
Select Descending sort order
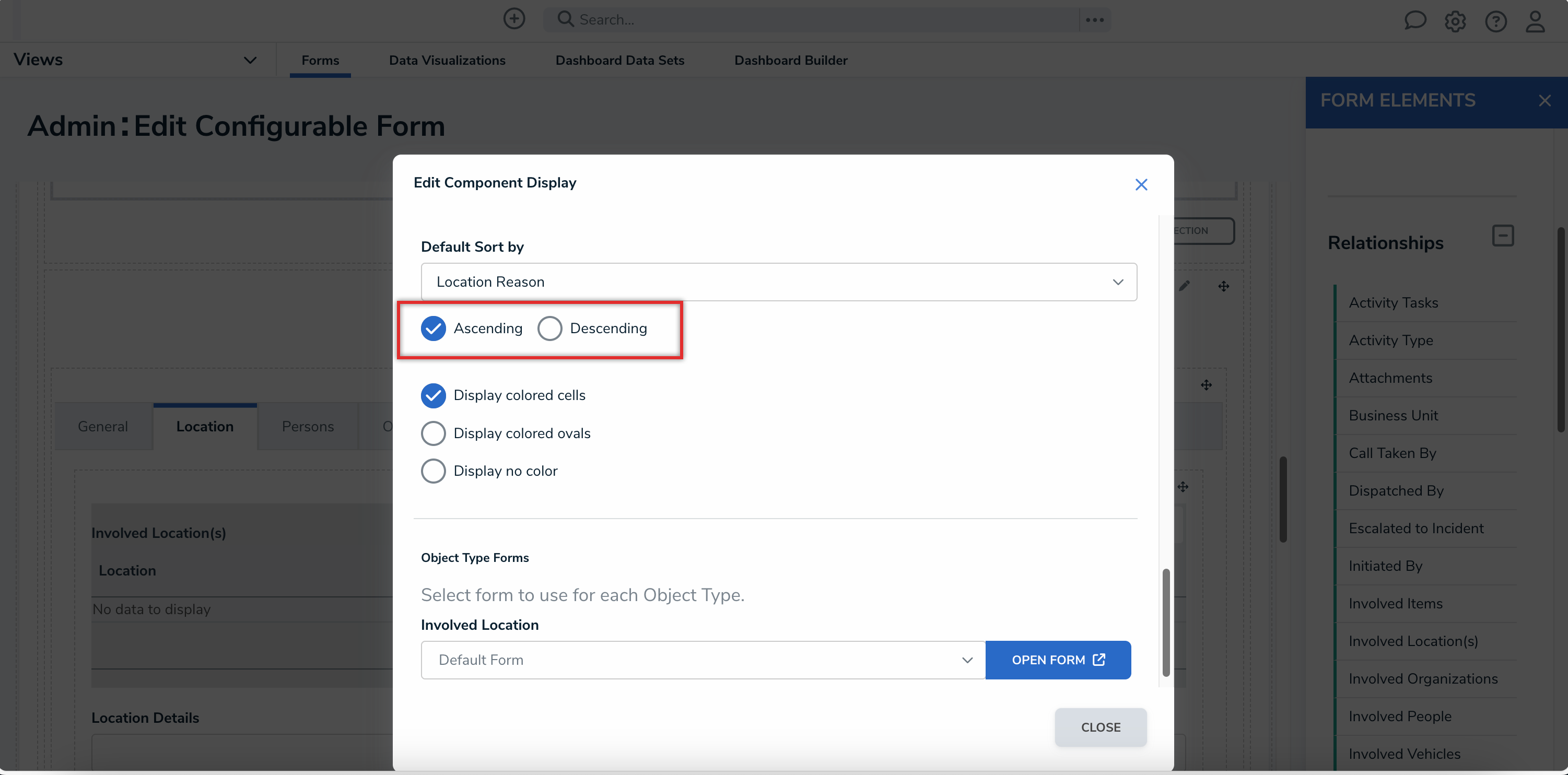[549, 329]
